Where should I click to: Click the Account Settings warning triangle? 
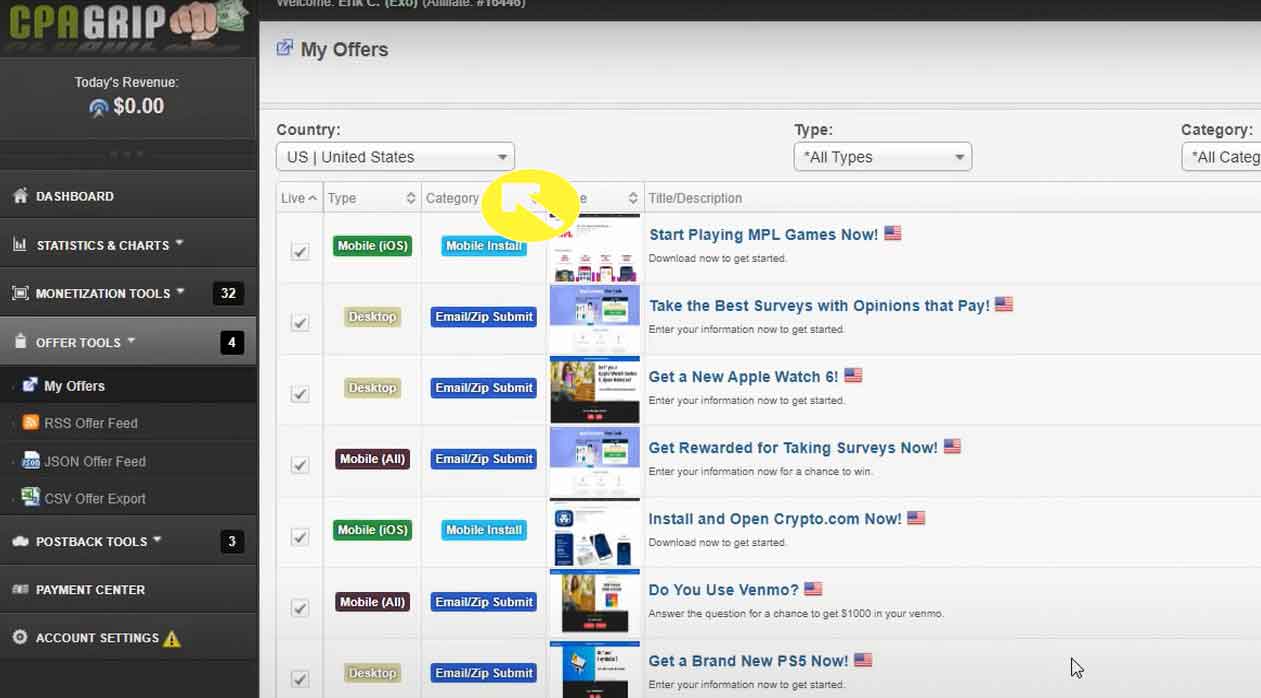(172, 638)
